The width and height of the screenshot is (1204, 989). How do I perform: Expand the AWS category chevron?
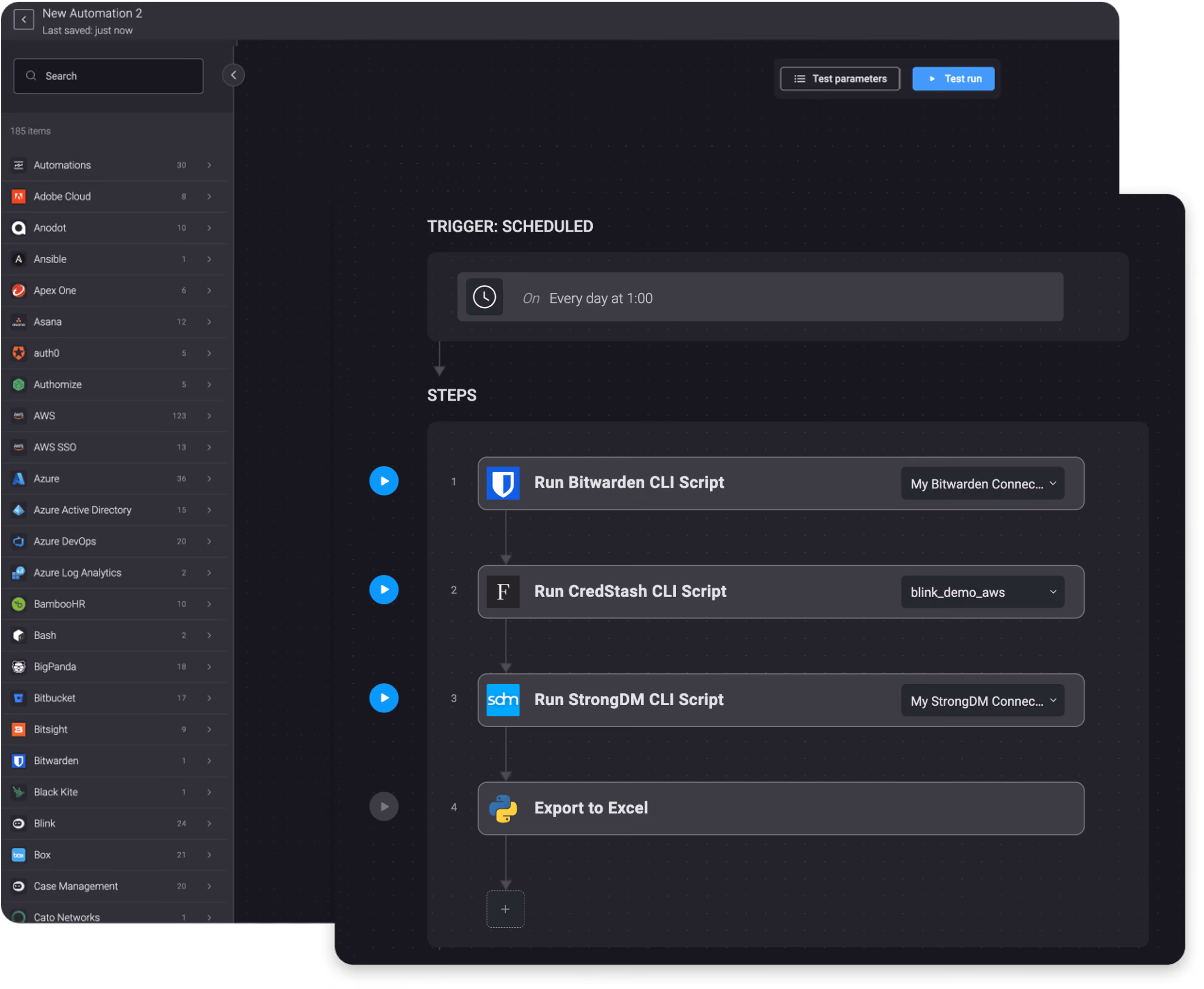pos(210,416)
